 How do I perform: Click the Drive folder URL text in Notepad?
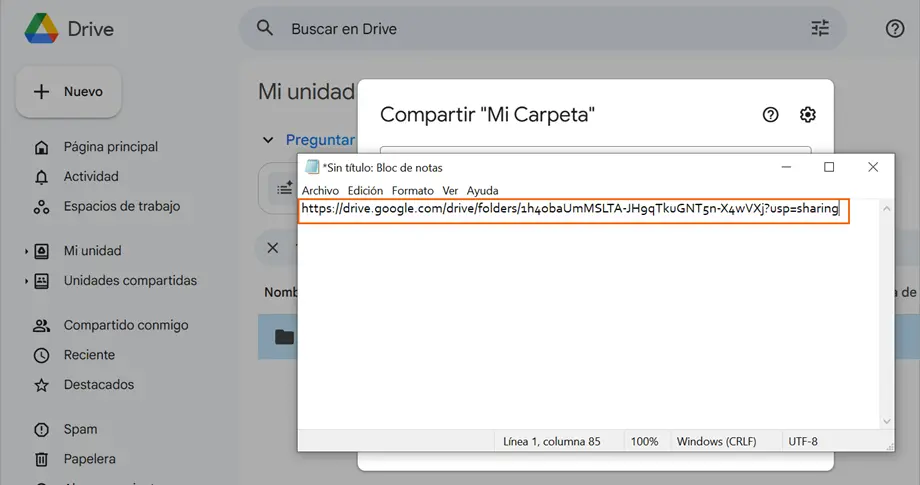tap(570, 209)
